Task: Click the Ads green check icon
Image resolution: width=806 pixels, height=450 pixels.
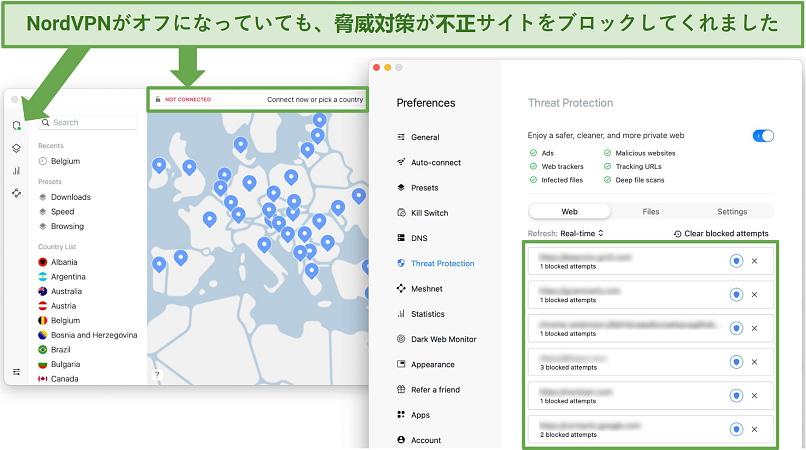Action: 533,153
